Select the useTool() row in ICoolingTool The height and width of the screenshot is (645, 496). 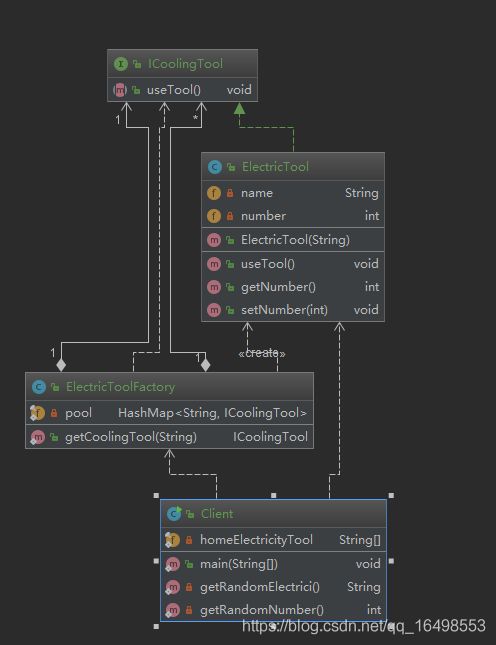[183, 90]
